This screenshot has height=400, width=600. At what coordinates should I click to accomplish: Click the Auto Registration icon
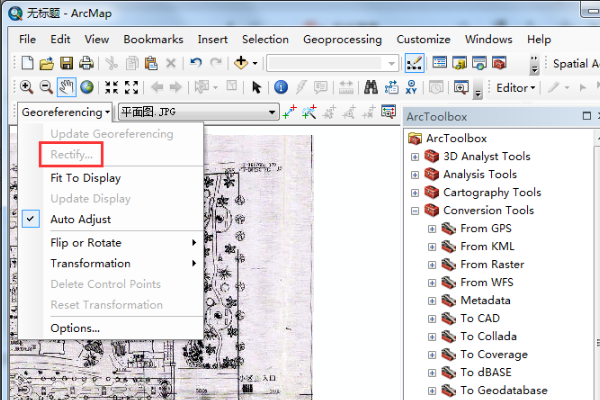click(309, 112)
